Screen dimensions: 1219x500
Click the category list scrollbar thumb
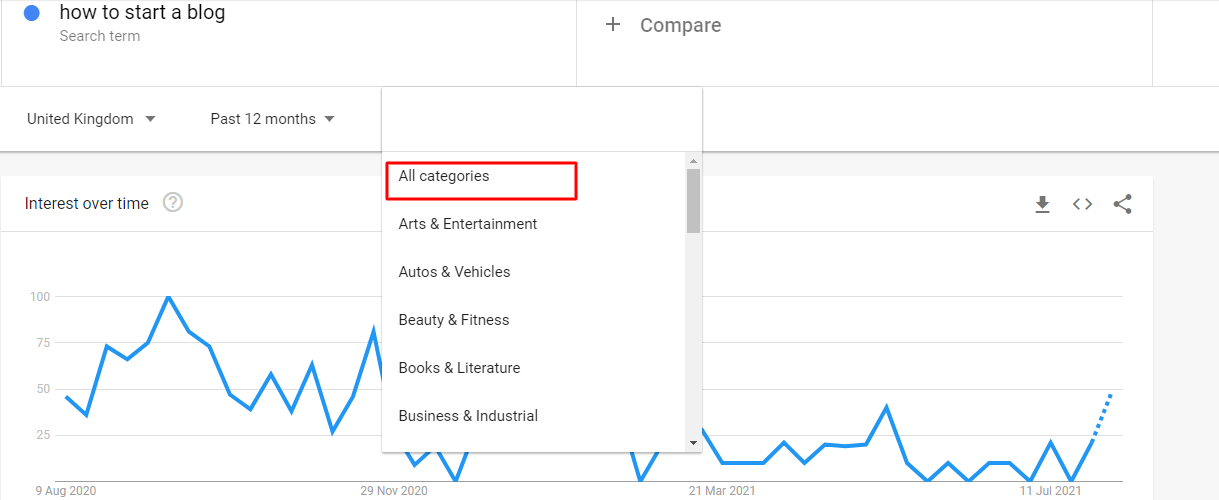pyautogui.click(x=693, y=201)
